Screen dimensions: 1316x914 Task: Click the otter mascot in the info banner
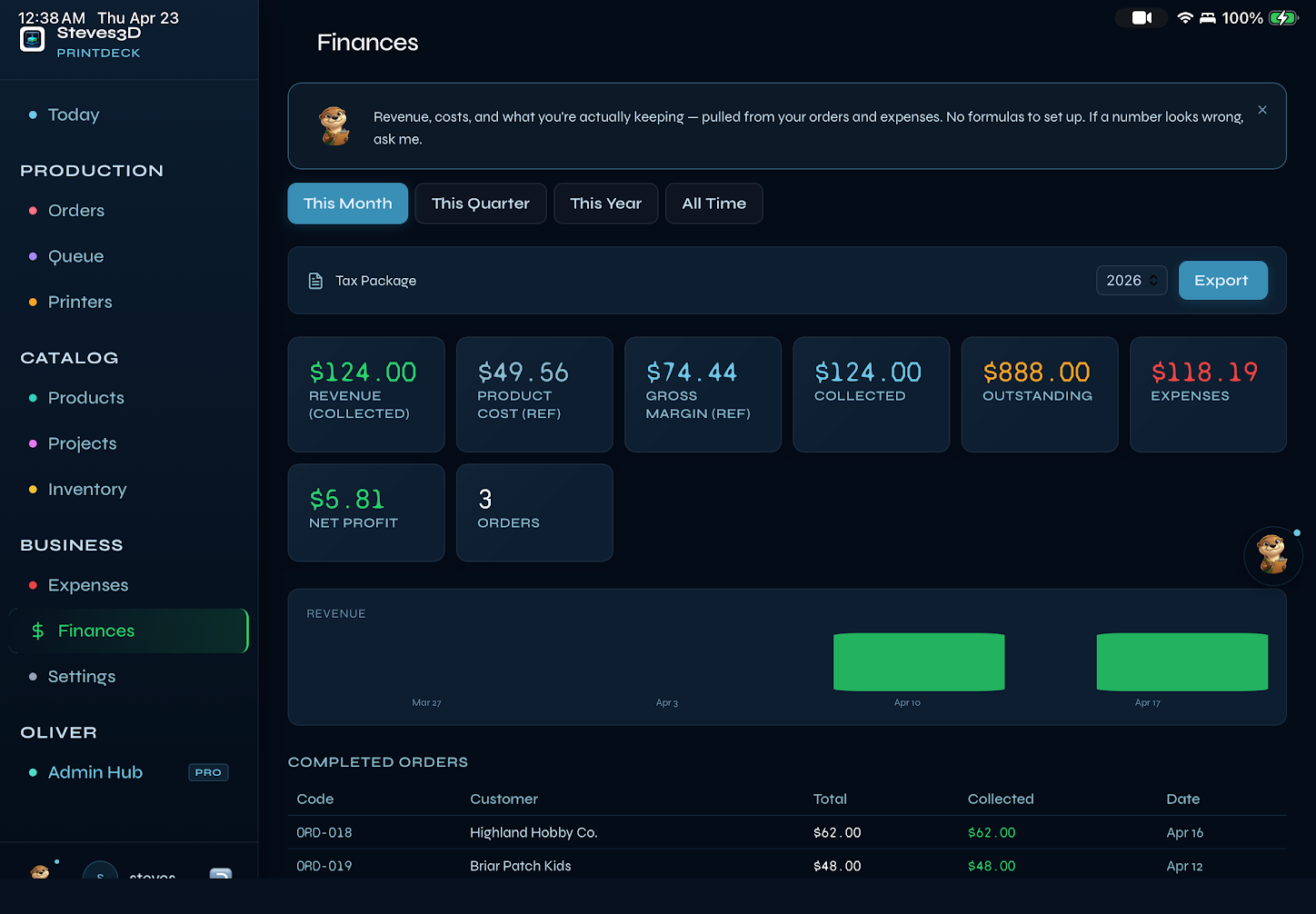point(334,126)
